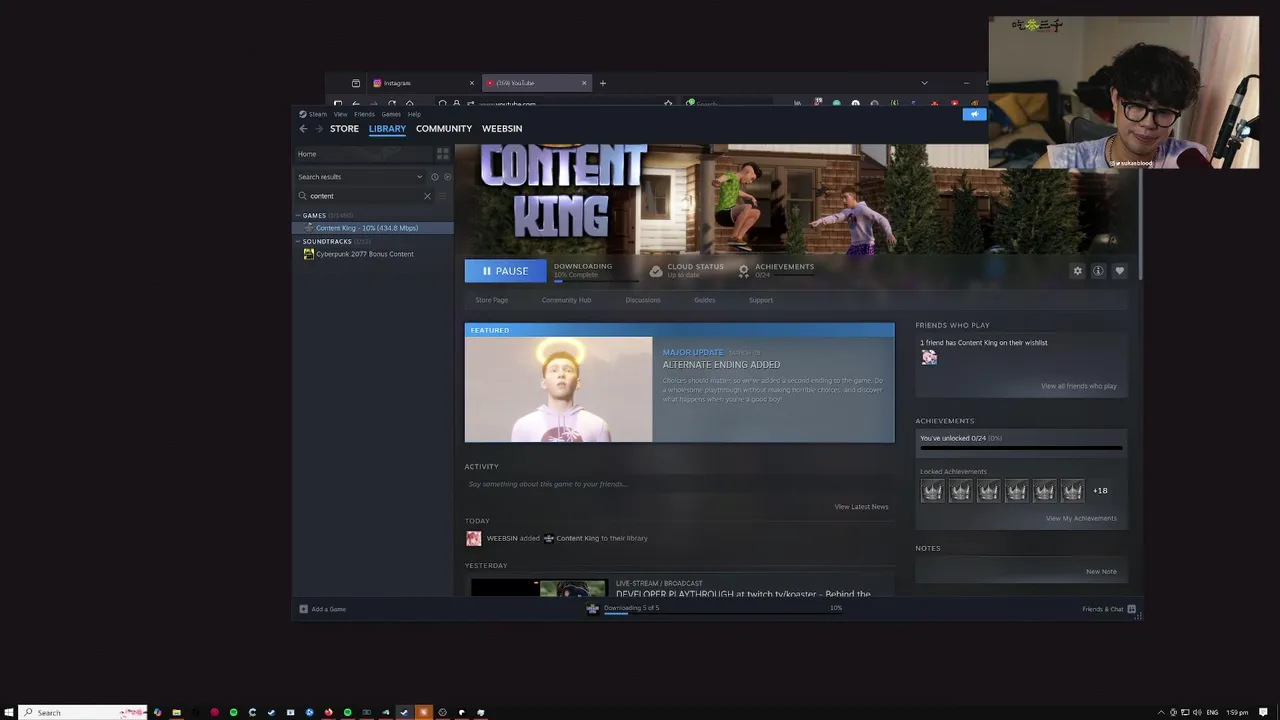The image size is (1280, 720).
Task: Open the WEEBSIN profile tab
Action: click(x=502, y=129)
